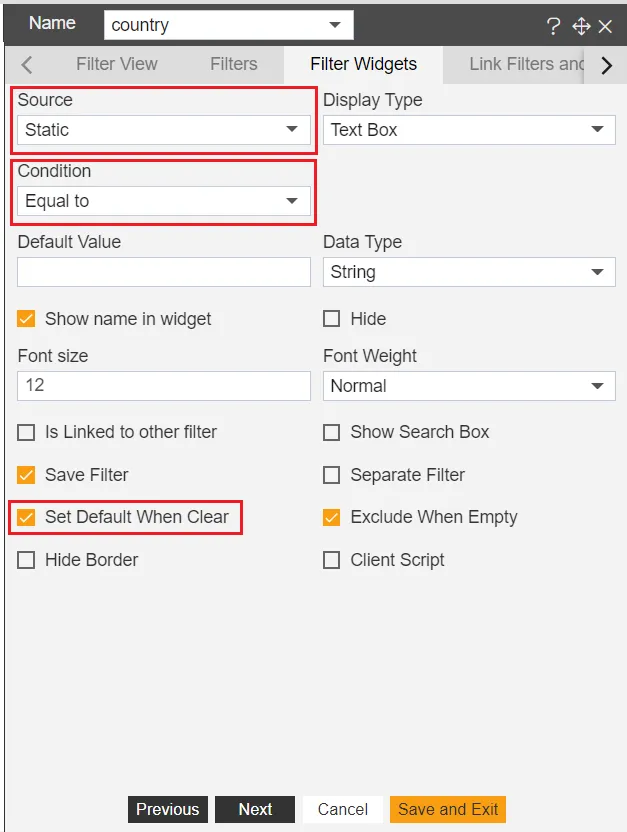Enable the Hide checkbox
627x832 pixels.
[x=332, y=319]
